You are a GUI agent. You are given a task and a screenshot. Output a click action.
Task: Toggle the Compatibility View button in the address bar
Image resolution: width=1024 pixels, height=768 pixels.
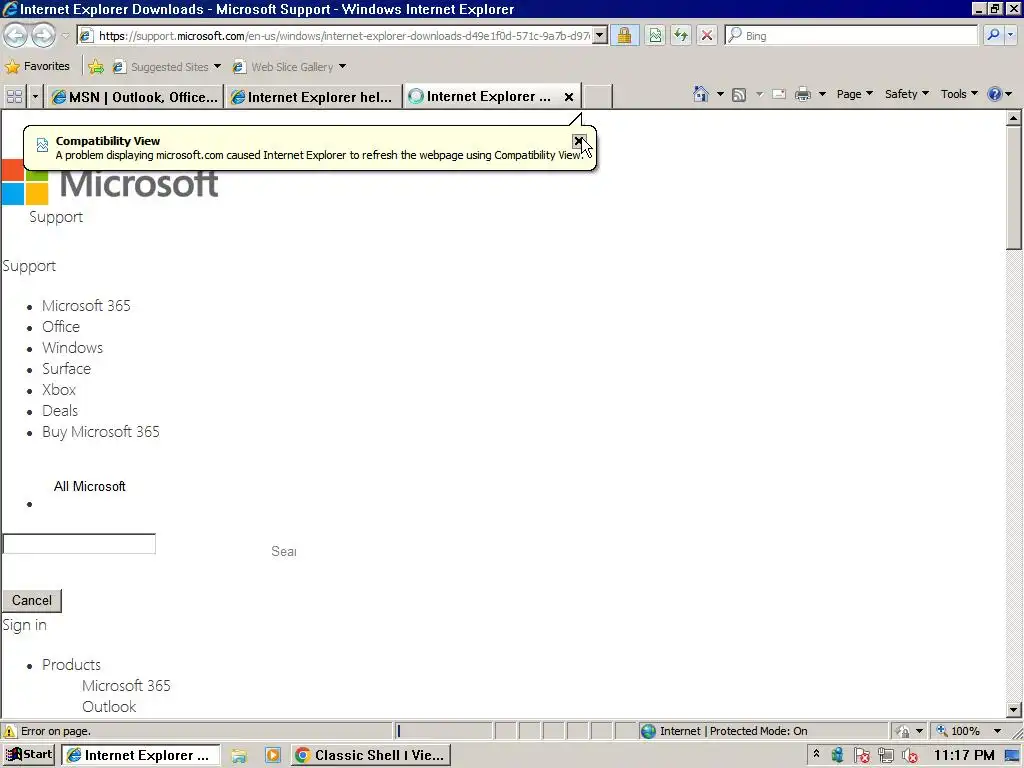[655, 36]
